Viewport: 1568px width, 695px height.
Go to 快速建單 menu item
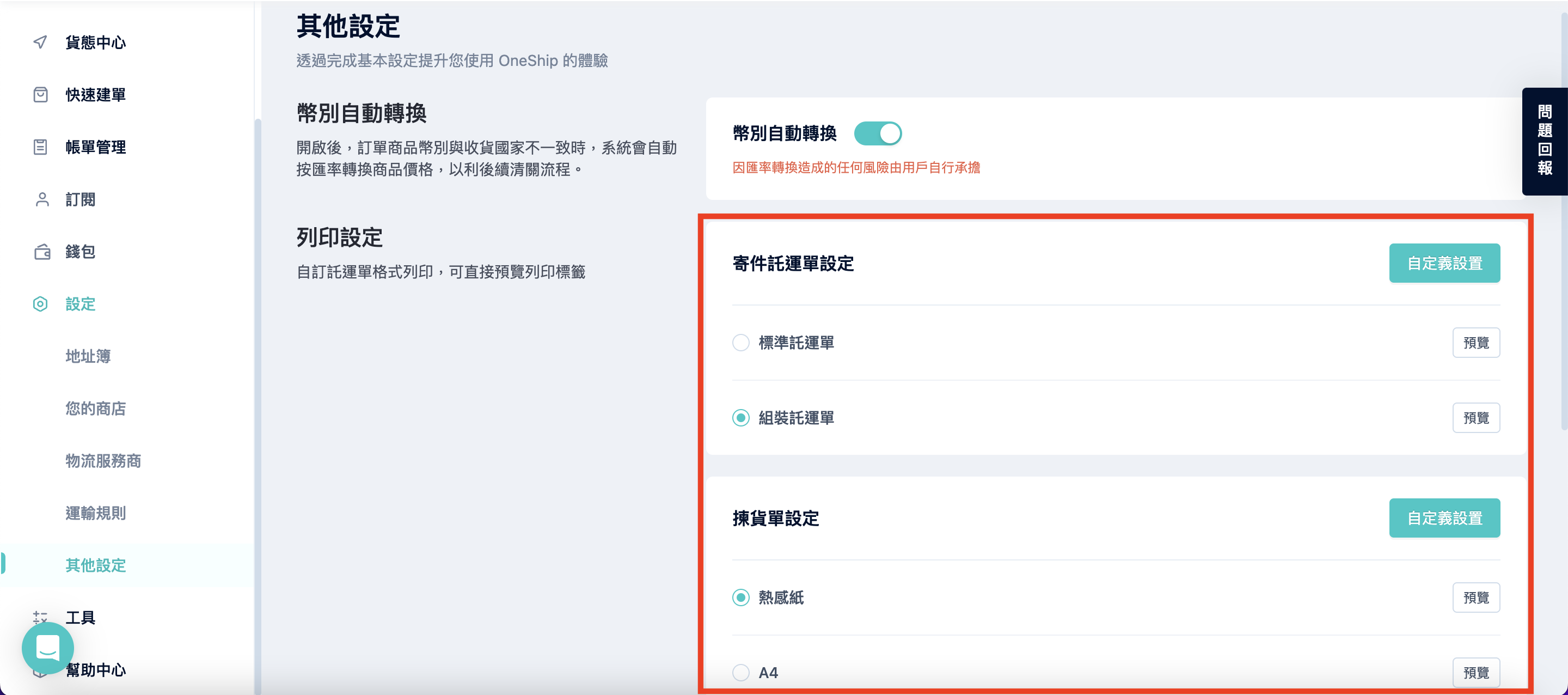[x=96, y=94]
